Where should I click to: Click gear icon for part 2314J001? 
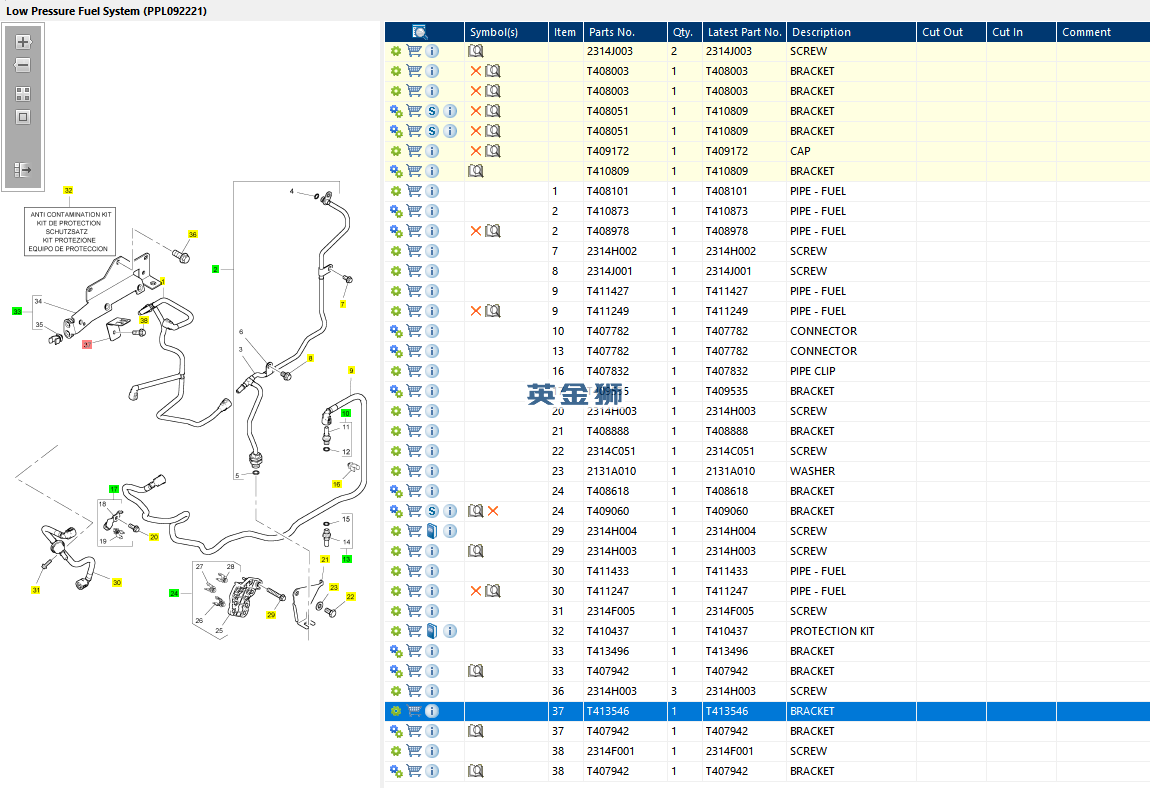(396, 271)
